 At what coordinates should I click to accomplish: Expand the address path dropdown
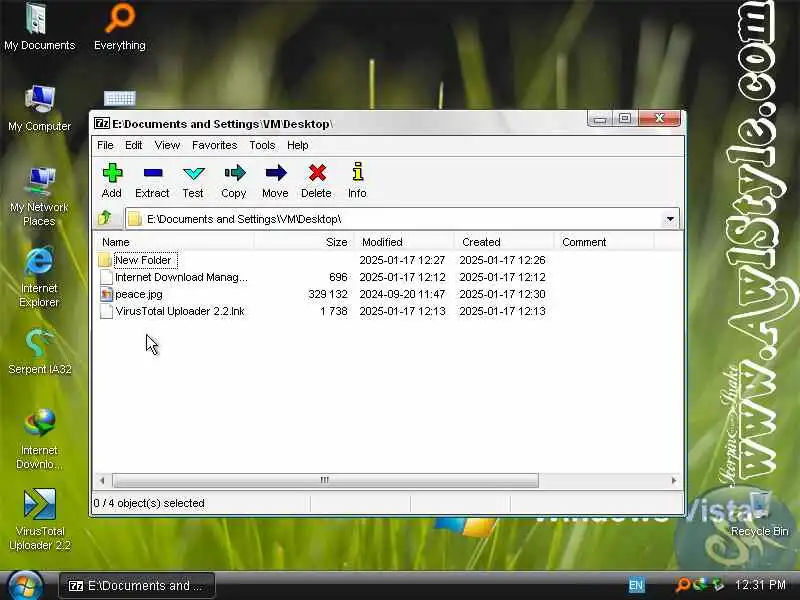coord(670,219)
